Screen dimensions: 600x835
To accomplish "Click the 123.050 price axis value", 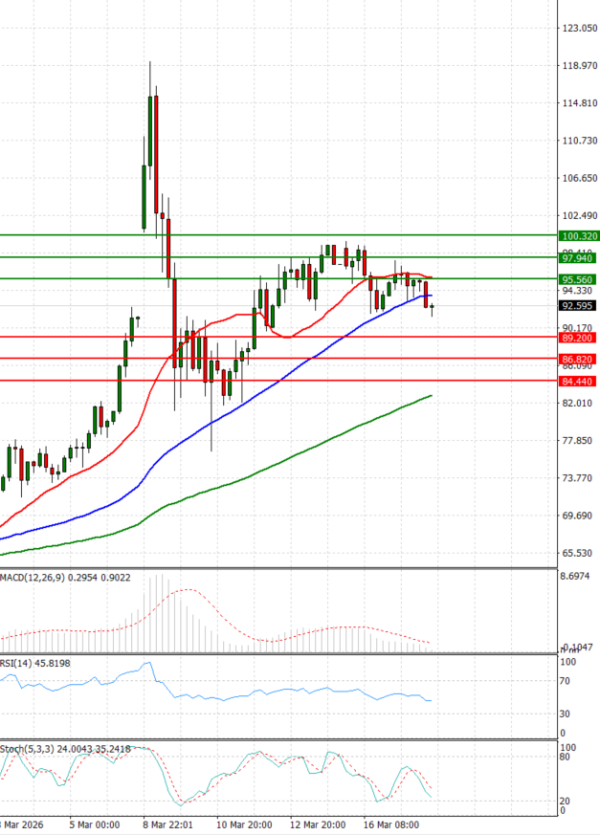I will click(x=578, y=29).
